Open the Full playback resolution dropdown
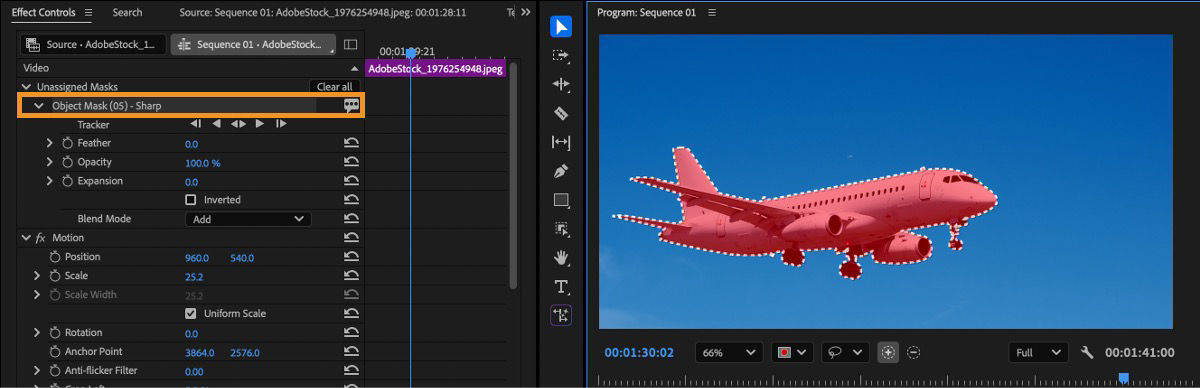1200x388 pixels. coord(1038,353)
